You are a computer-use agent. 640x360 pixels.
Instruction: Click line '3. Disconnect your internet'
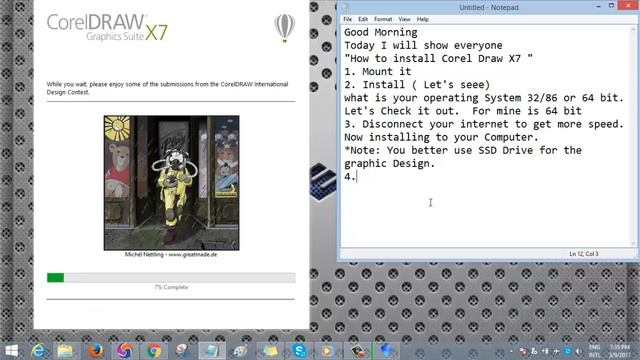(x=484, y=124)
